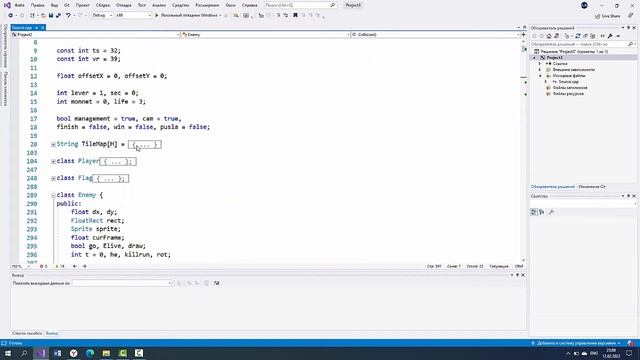This screenshot has height=360, width=640.
Task: Click the Save file toolbar icon
Action: 51,16
